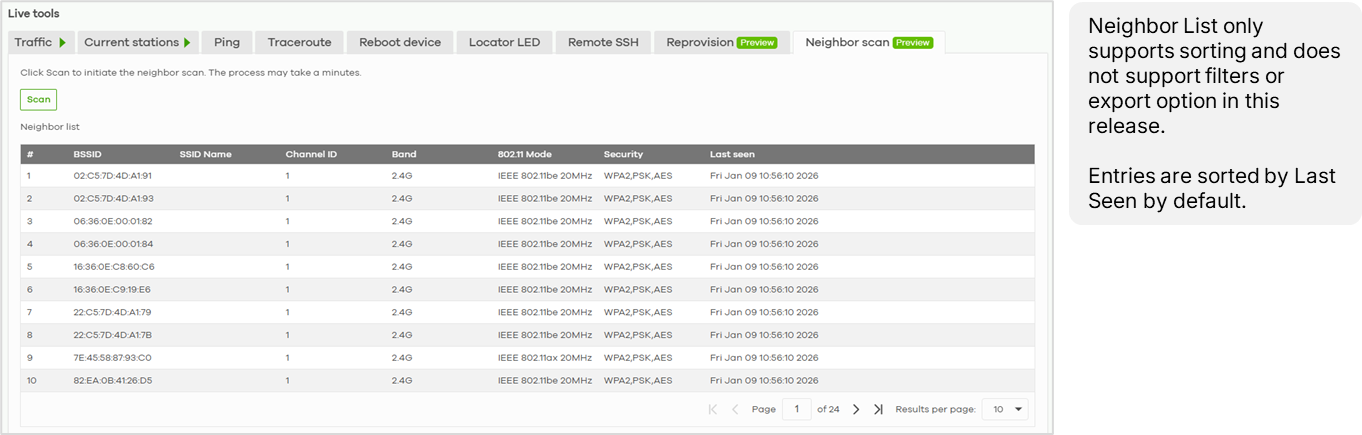Open Results per page dropdown

(x=1005, y=409)
